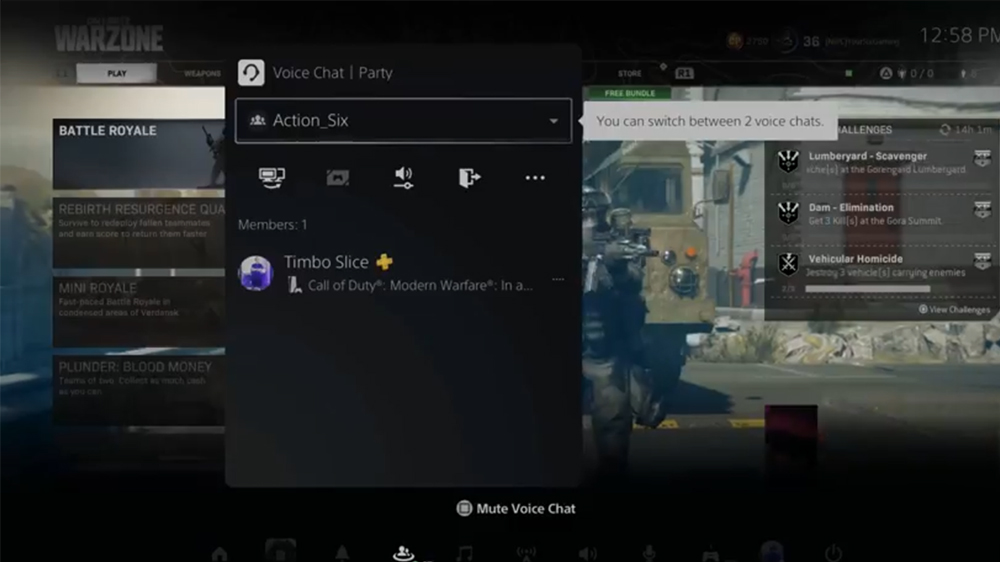Select Rebirth Resurgence Quads mode

[x=138, y=232]
